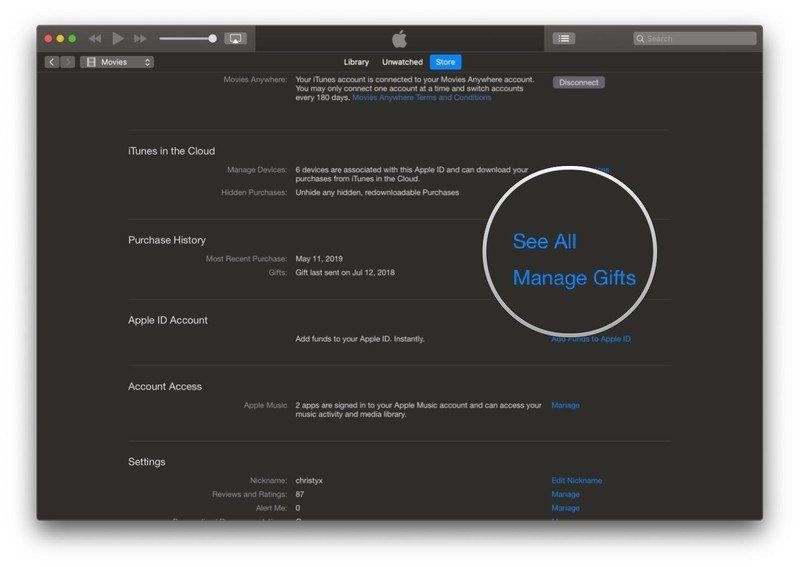This screenshot has height=567, width=800.
Task: Select the nickname 'christyx'
Action: pos(309,481)
